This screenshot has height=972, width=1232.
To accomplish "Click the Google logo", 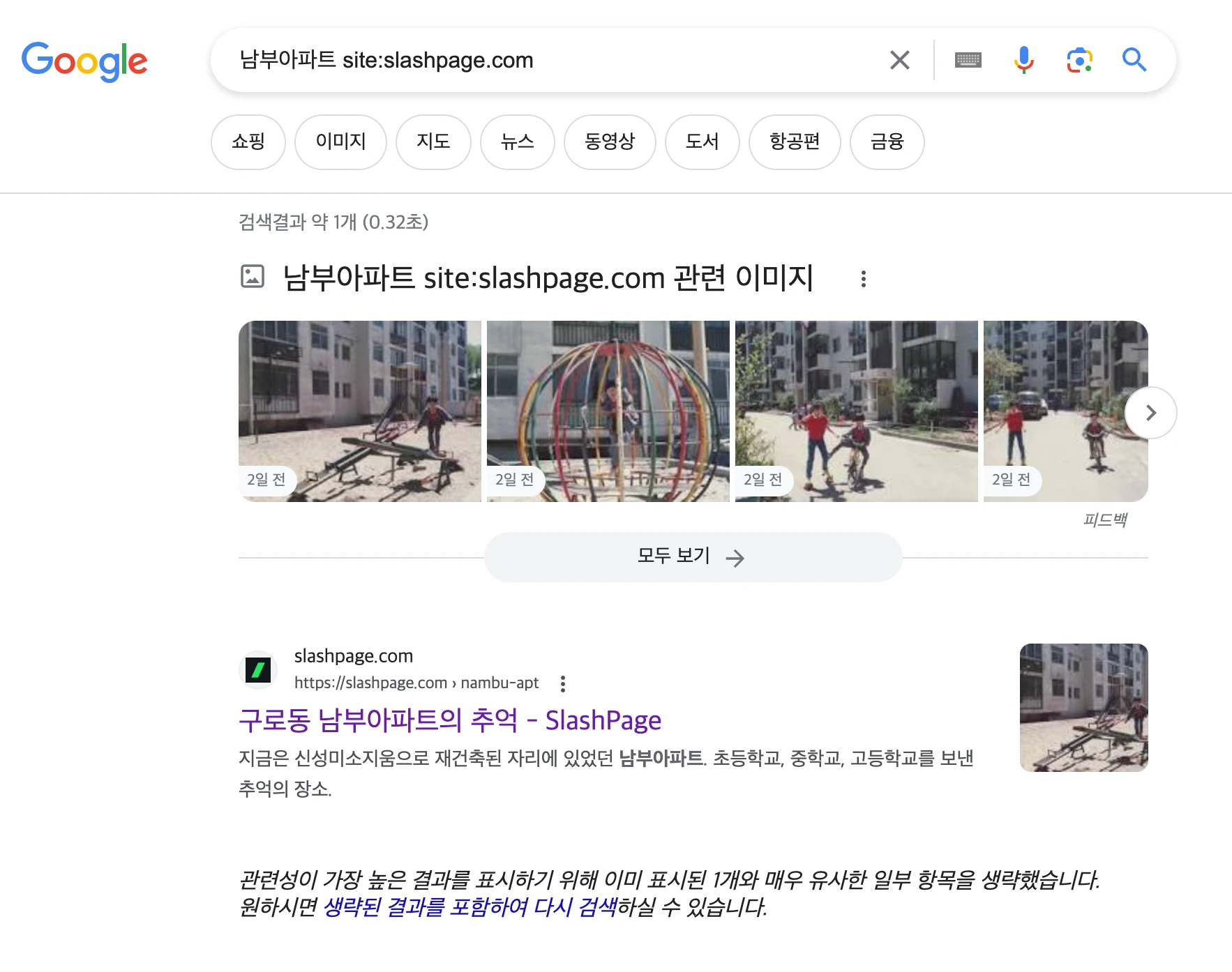I will (x=84, y=61).
